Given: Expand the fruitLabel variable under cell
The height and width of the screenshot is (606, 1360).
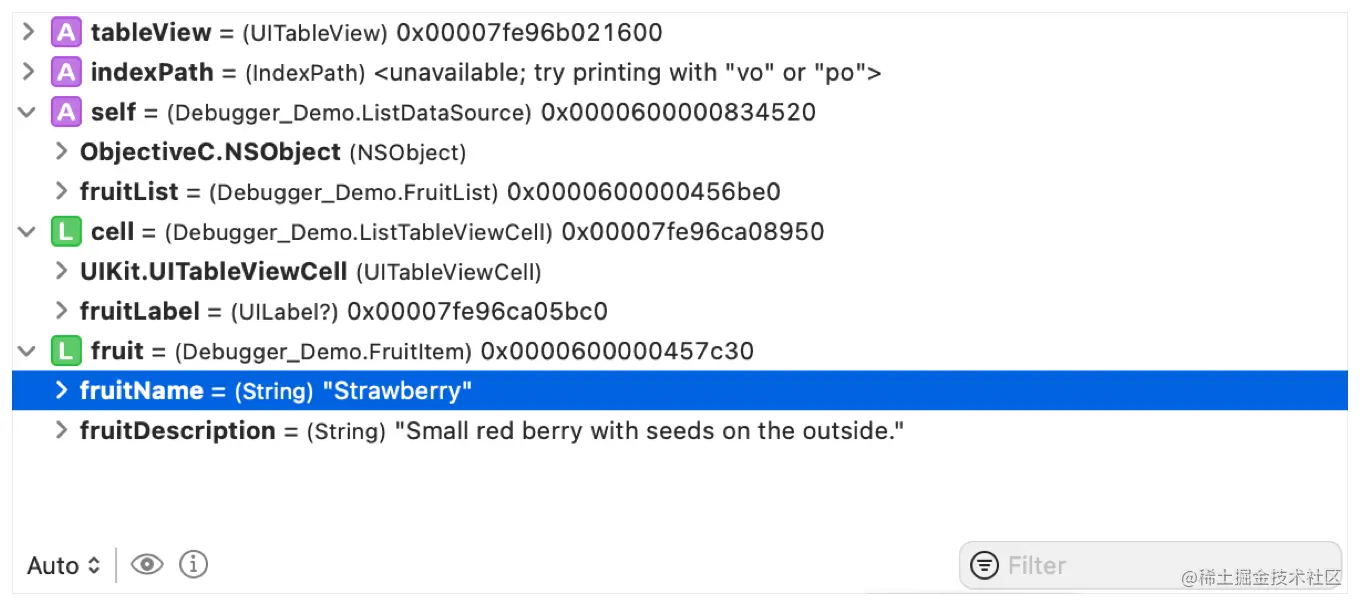Looking at the screenshot, I should coord(60,311).
